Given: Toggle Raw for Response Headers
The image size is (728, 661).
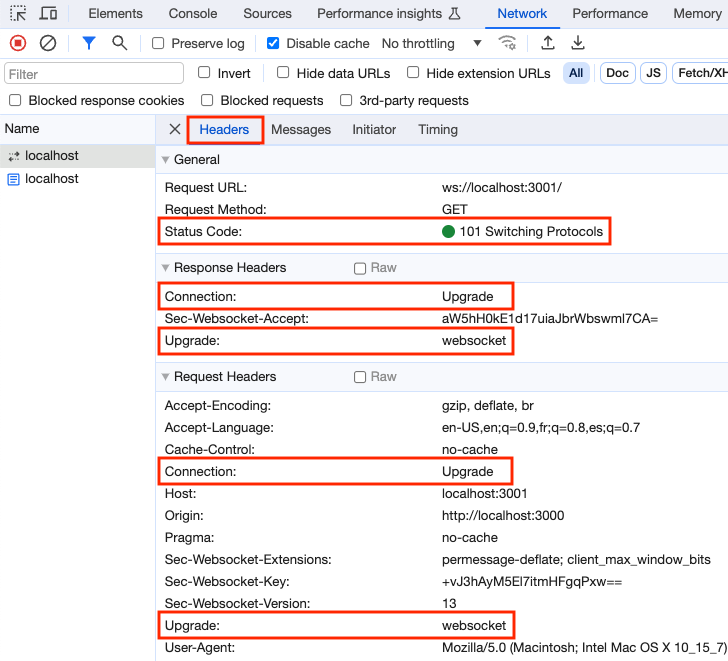Looking at the screenshot, I should click(x=360, y=268).
